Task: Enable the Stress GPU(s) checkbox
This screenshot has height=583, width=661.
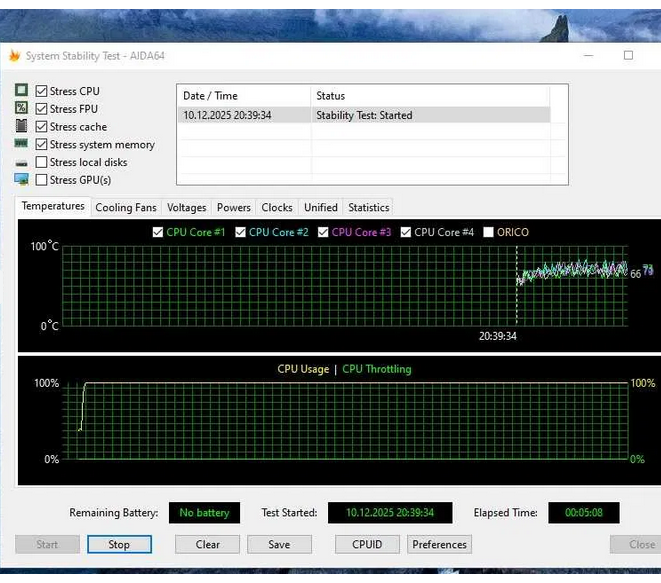Action: (42, 180)
